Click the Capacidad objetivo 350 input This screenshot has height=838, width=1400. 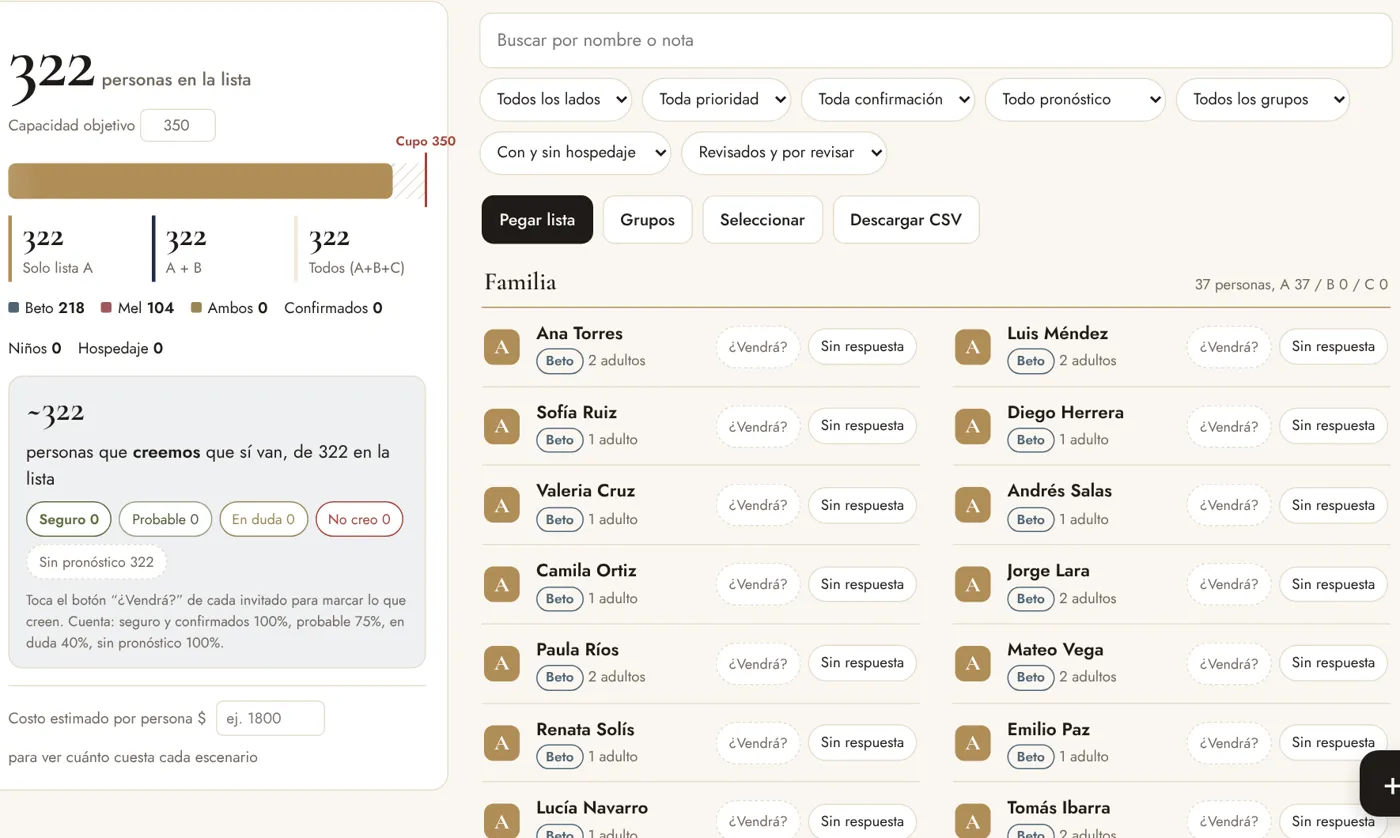pos(178,126)
